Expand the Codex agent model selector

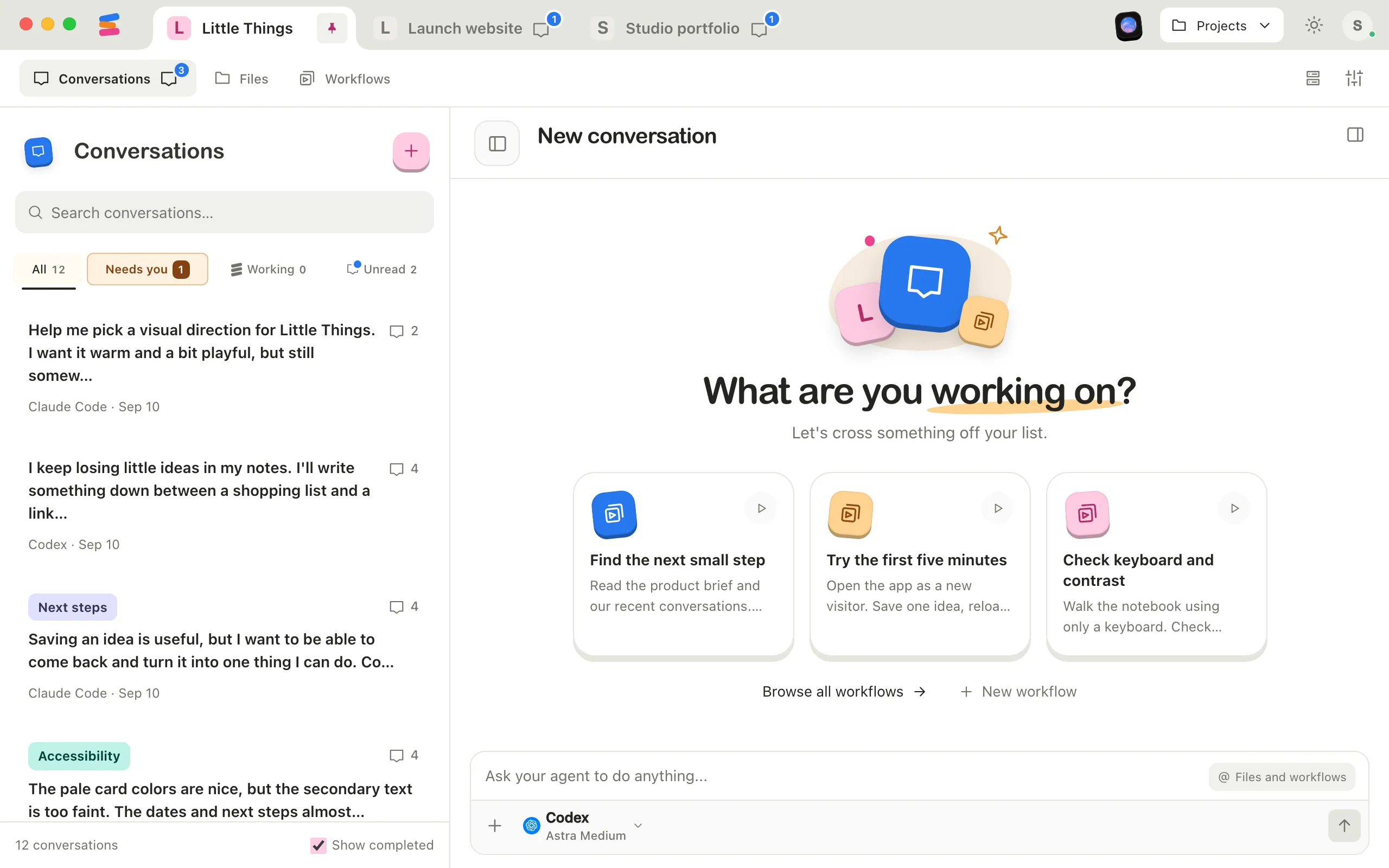point(583,826)
